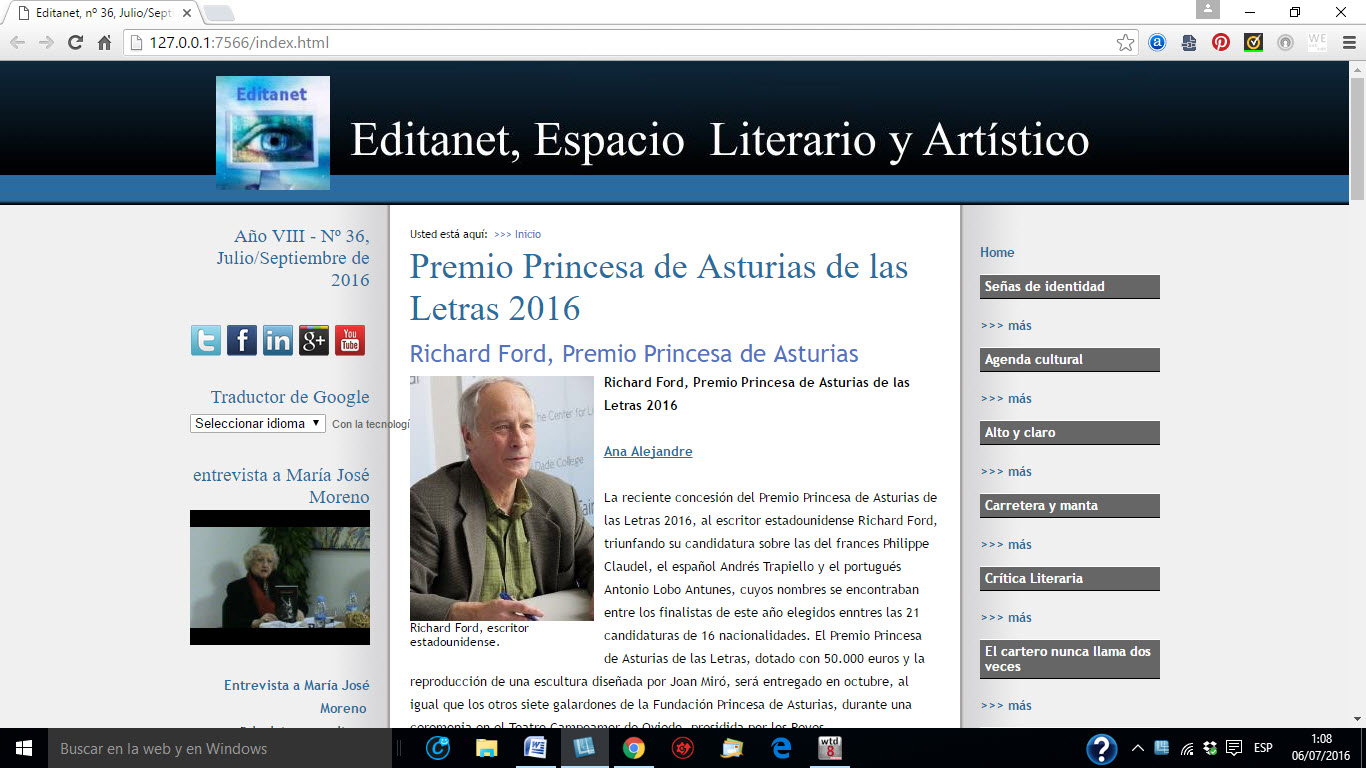Show hidden system tray icons

[x=1137, y=748]
